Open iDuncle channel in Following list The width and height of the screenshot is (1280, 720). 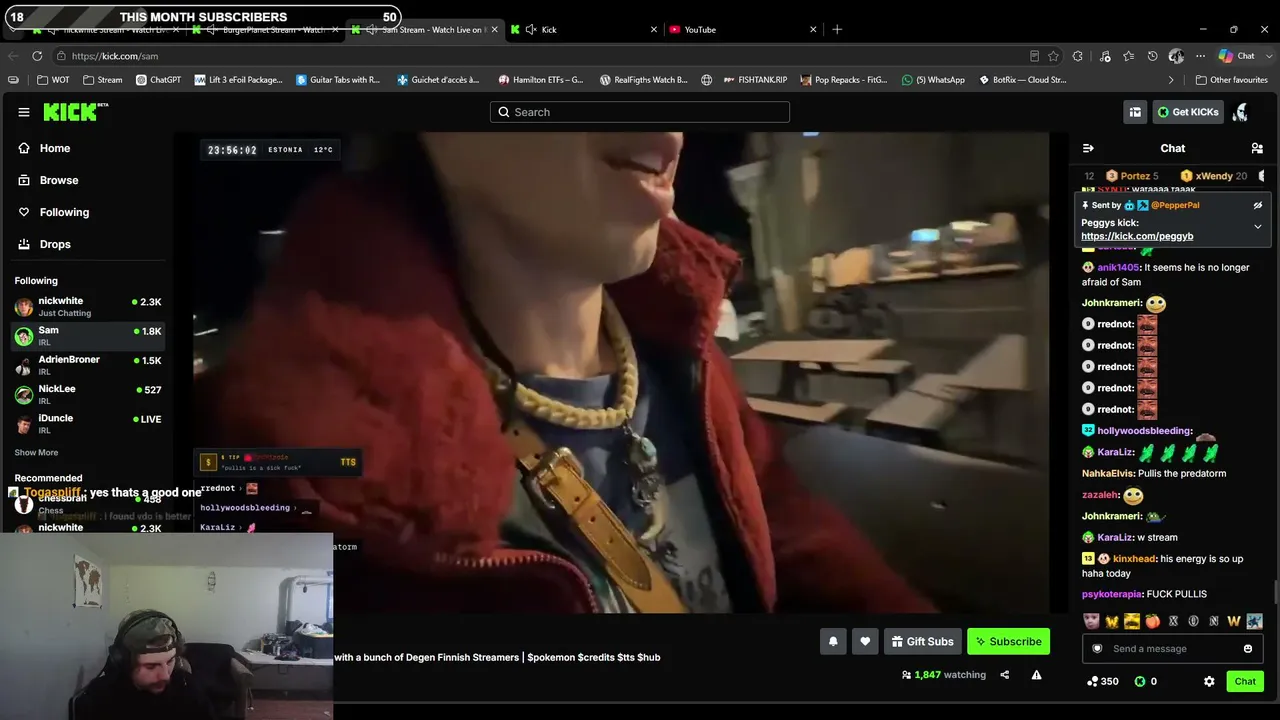click(88, 423)
